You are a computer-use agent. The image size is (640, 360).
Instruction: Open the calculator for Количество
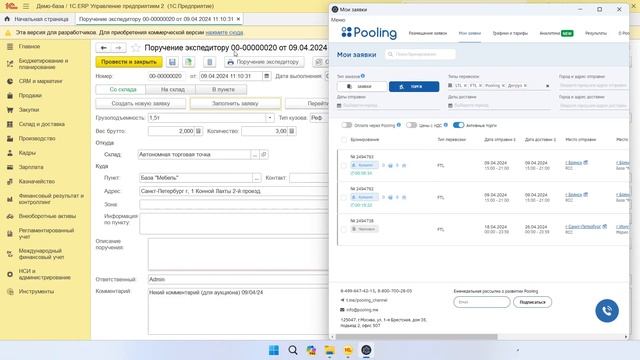pyautogui.click(x=292, y=131)
